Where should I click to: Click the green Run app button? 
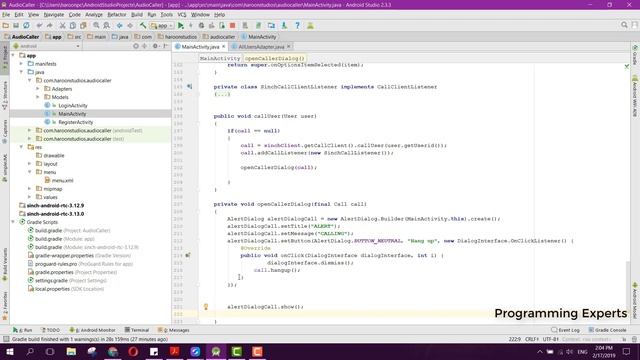click(x=181, y=25)
